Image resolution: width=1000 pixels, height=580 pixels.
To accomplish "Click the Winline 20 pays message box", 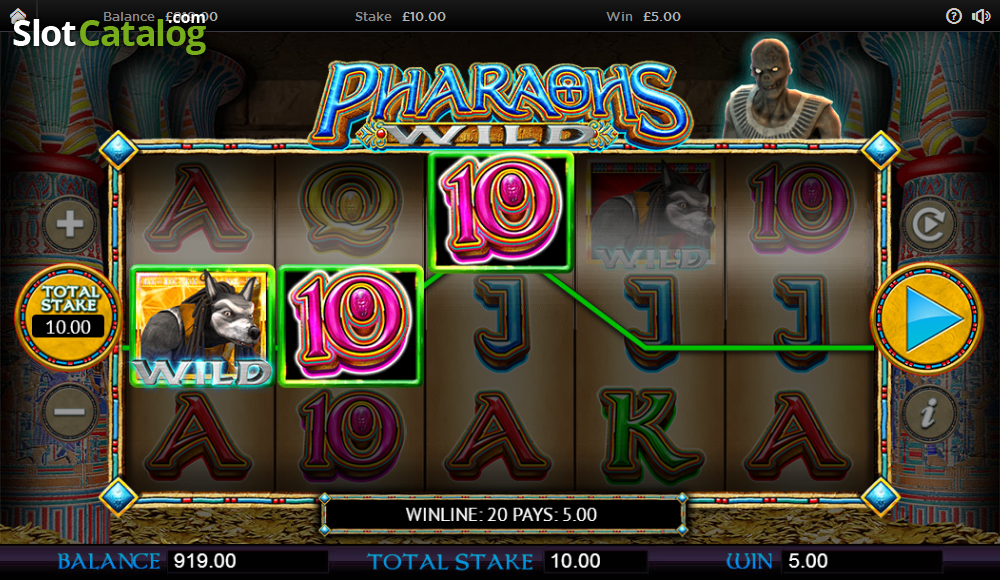I will pos(502,514).
